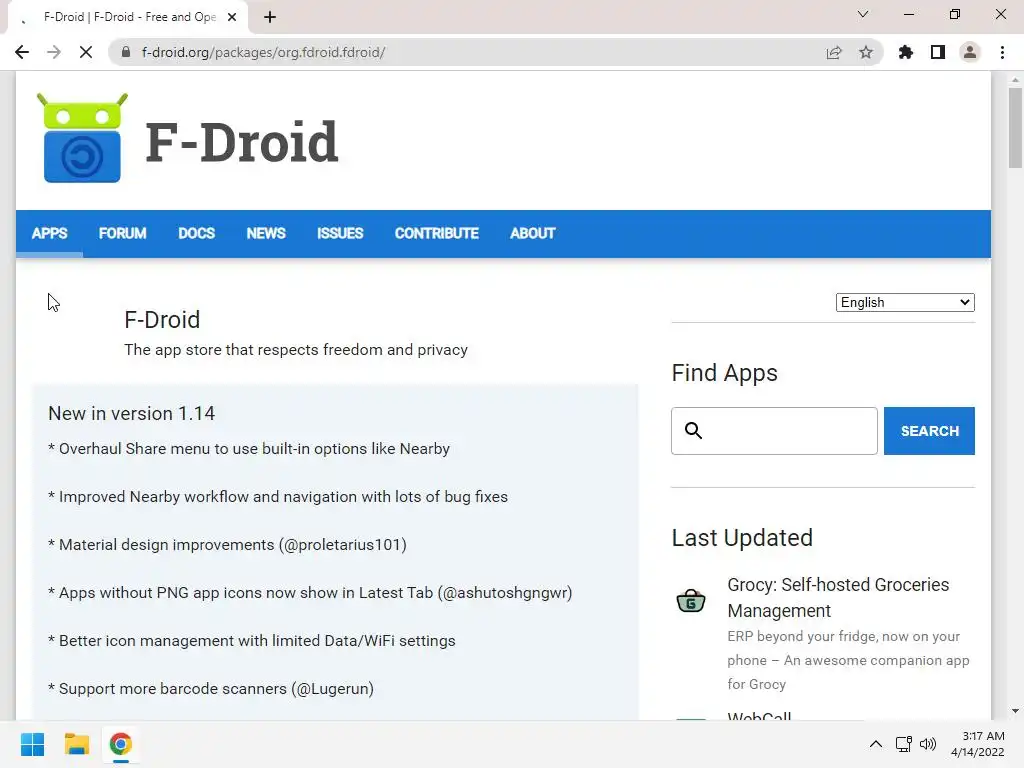Click the address bar URL
Viewport: 1024px width, 768px height.
[263, 52]
